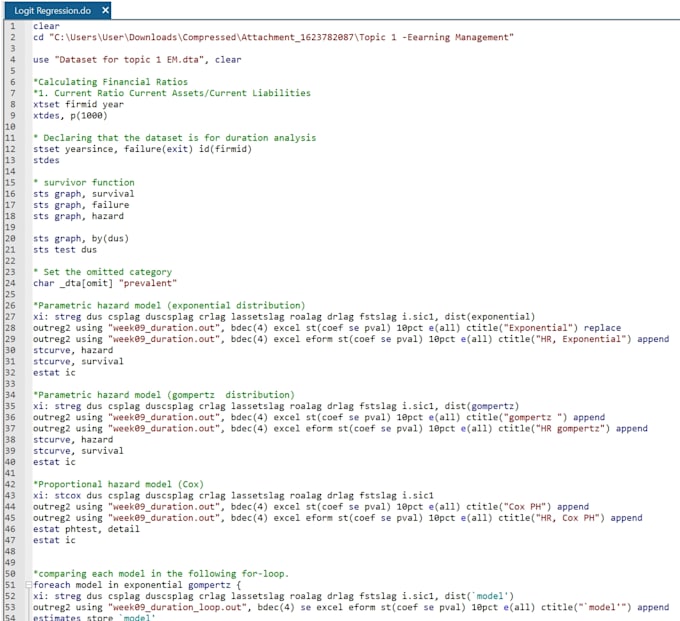Click 'estat ic' on line 40
This screenshot has width=680, height=621.
54,462
